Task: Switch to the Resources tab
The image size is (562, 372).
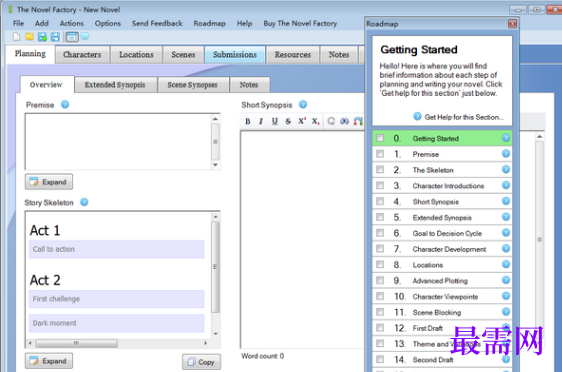Action: tap(293, 54)
